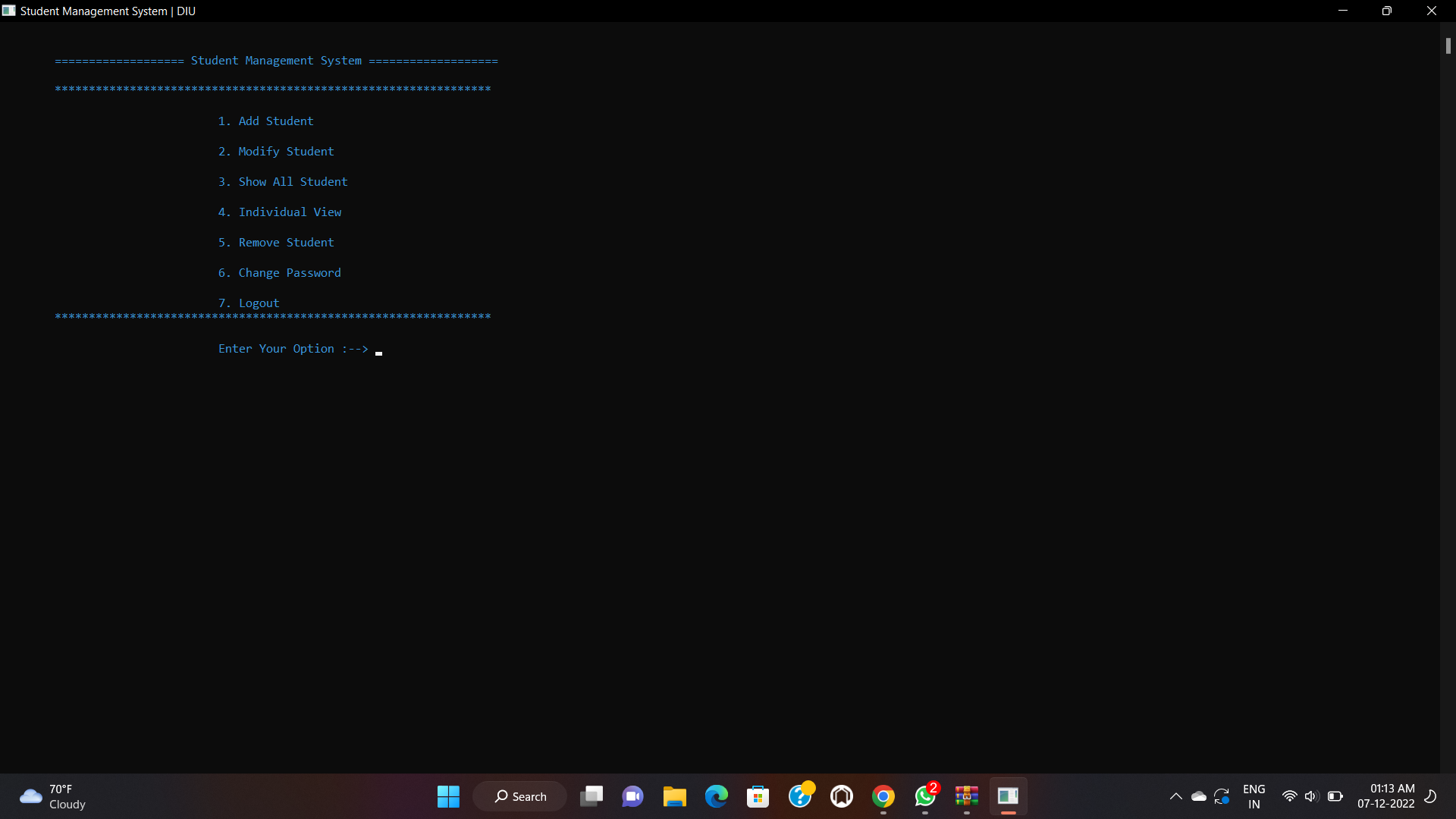Launch Microsoft Teams Chat icon
Screen dimensions: 1456x819
632,796
